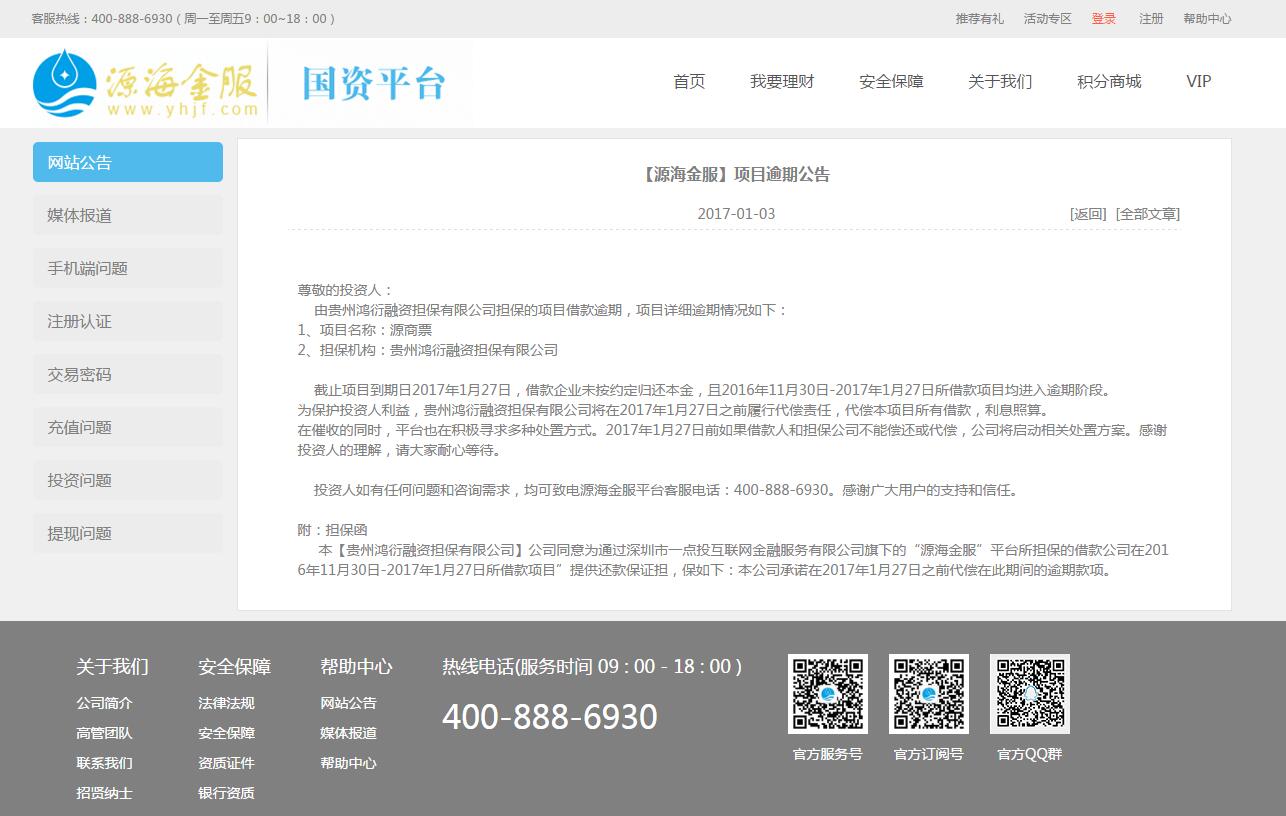Scan the 官方服务号 QR code thumbnail

point(828,692)
